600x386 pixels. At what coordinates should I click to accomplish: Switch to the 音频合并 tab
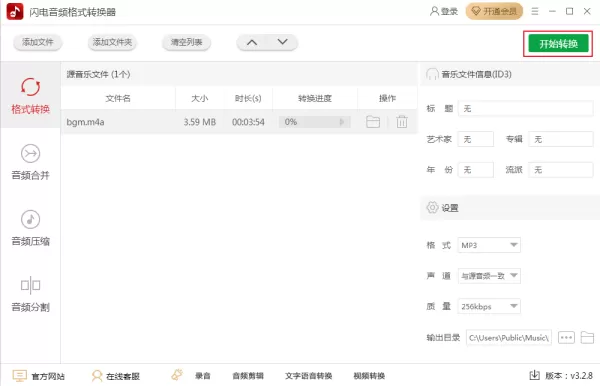point(30,162)
